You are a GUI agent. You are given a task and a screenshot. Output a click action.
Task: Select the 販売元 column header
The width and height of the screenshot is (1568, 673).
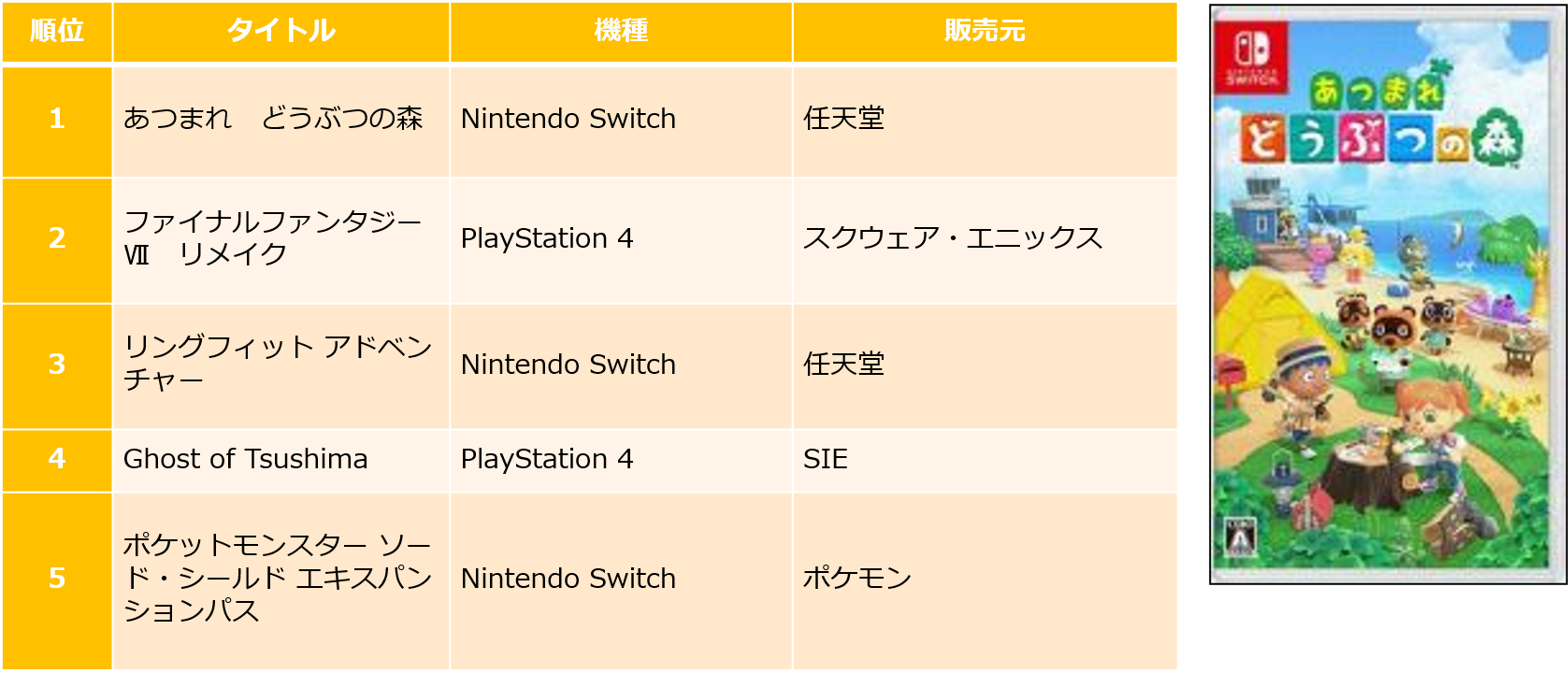(x=985, y=31)
